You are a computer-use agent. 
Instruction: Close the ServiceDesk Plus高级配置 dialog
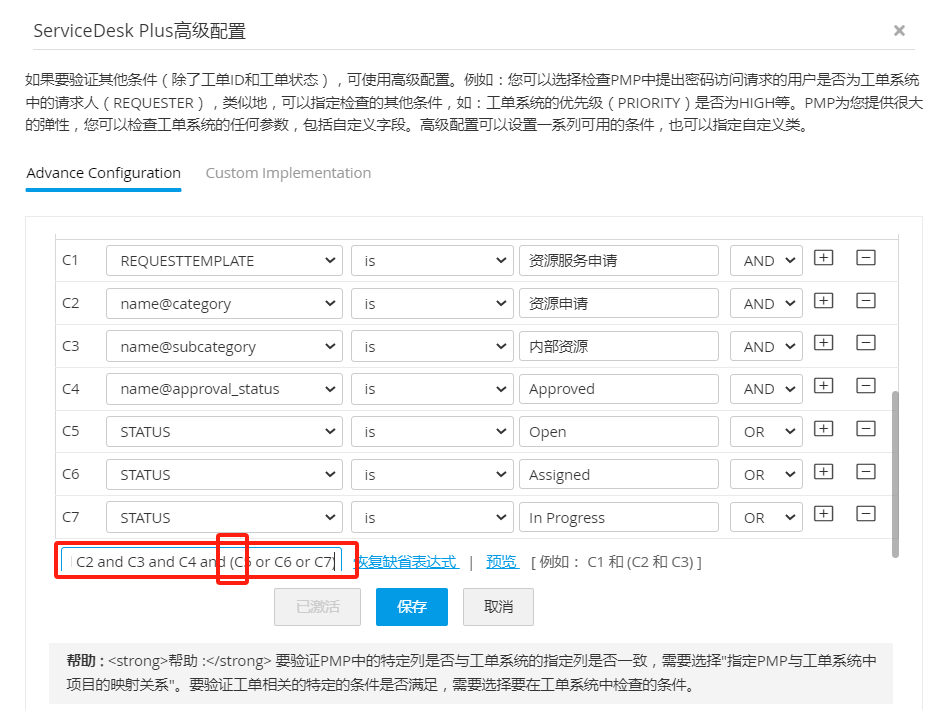[x=899, y=30]
